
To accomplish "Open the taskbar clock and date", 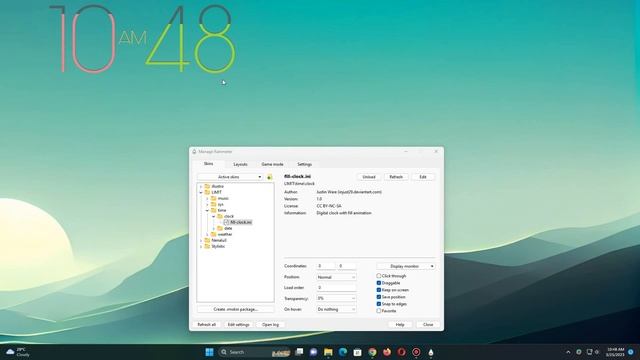I will pos(615,352).
